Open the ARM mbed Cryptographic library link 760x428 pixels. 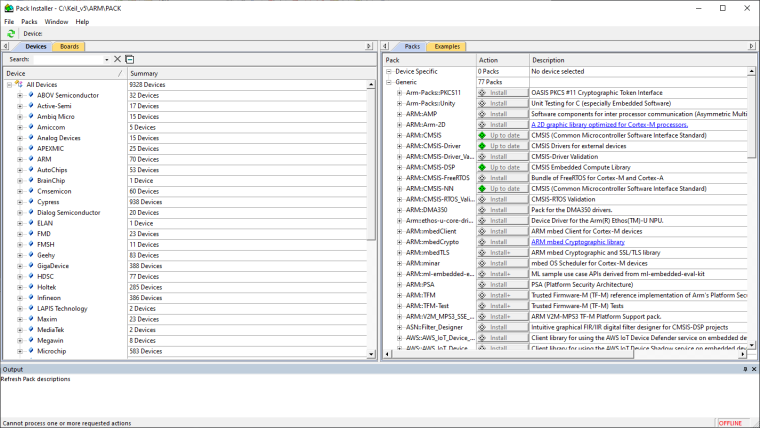(x=578, y=242)
